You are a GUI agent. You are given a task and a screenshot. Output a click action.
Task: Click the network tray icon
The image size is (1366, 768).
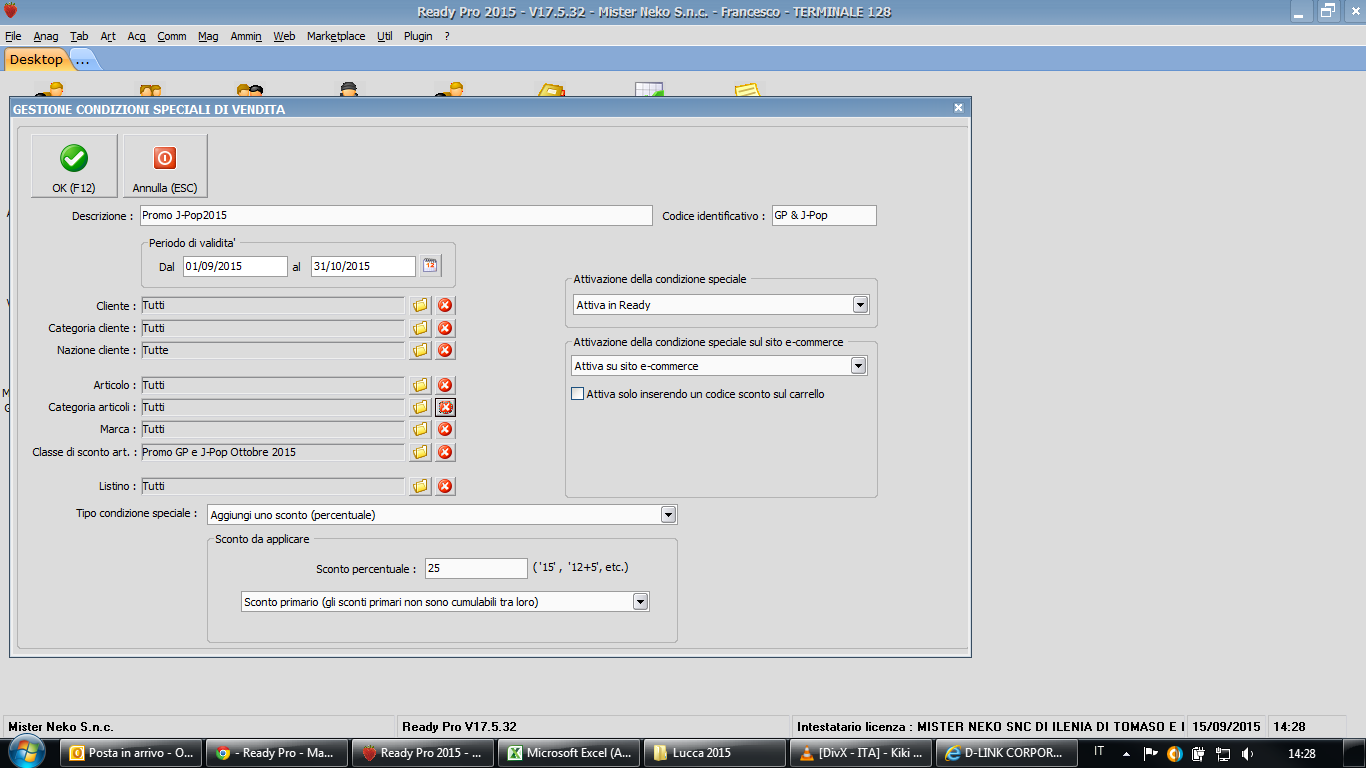1222,753
